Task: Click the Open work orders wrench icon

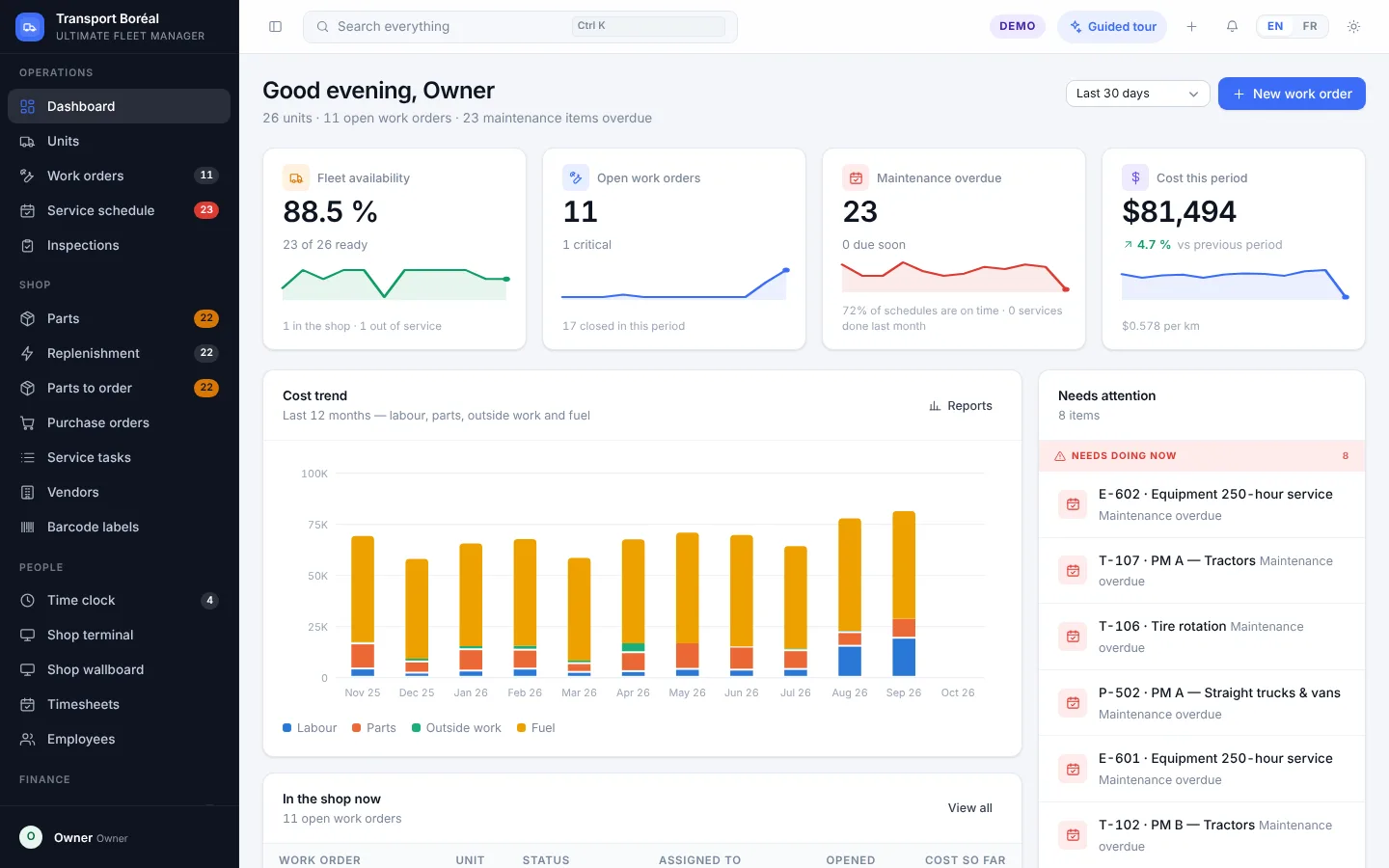Action: point(576,177)
